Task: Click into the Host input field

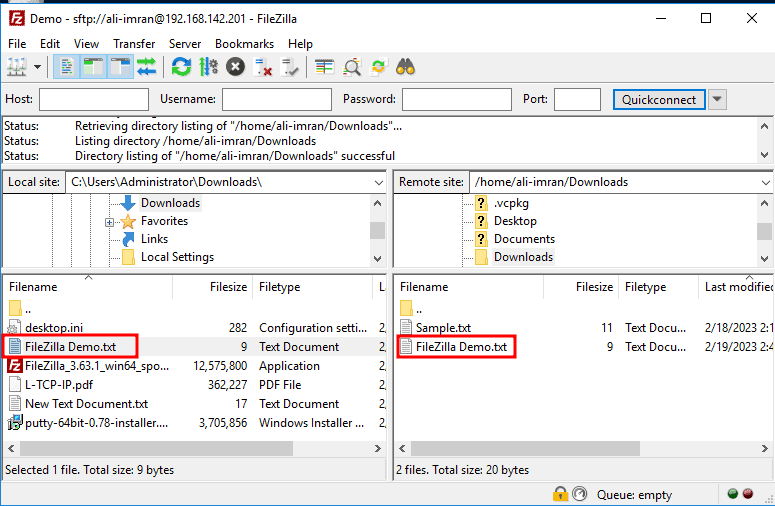Action: [x=93, y=100]
